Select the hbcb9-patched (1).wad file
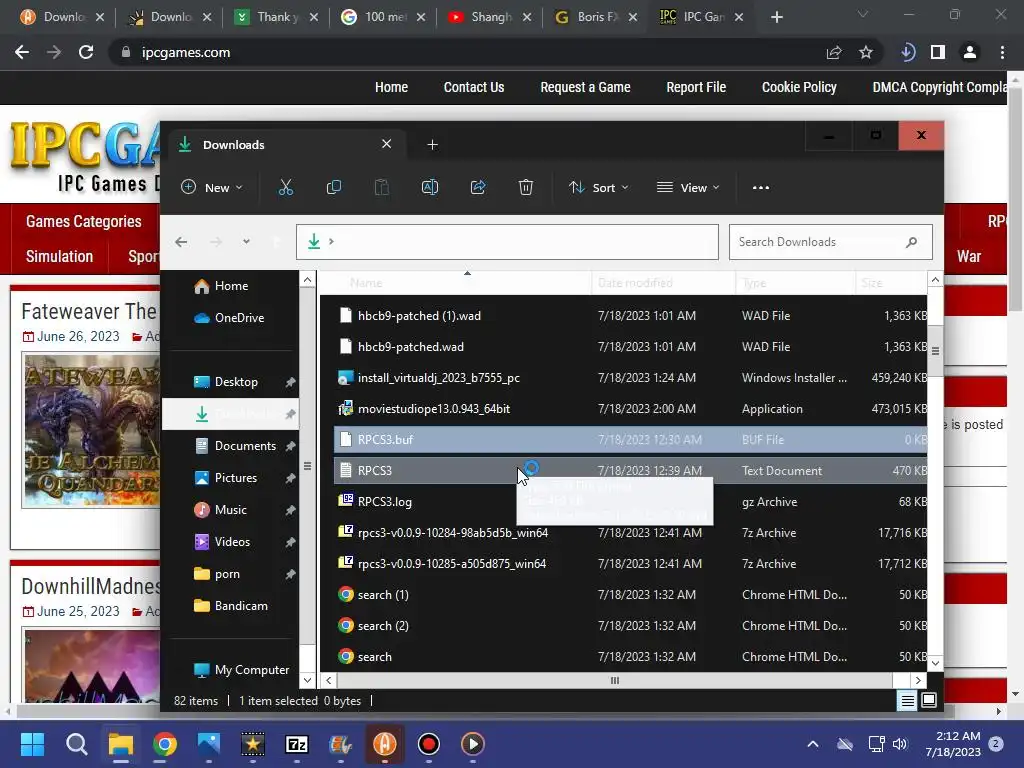 pos(630,315)
